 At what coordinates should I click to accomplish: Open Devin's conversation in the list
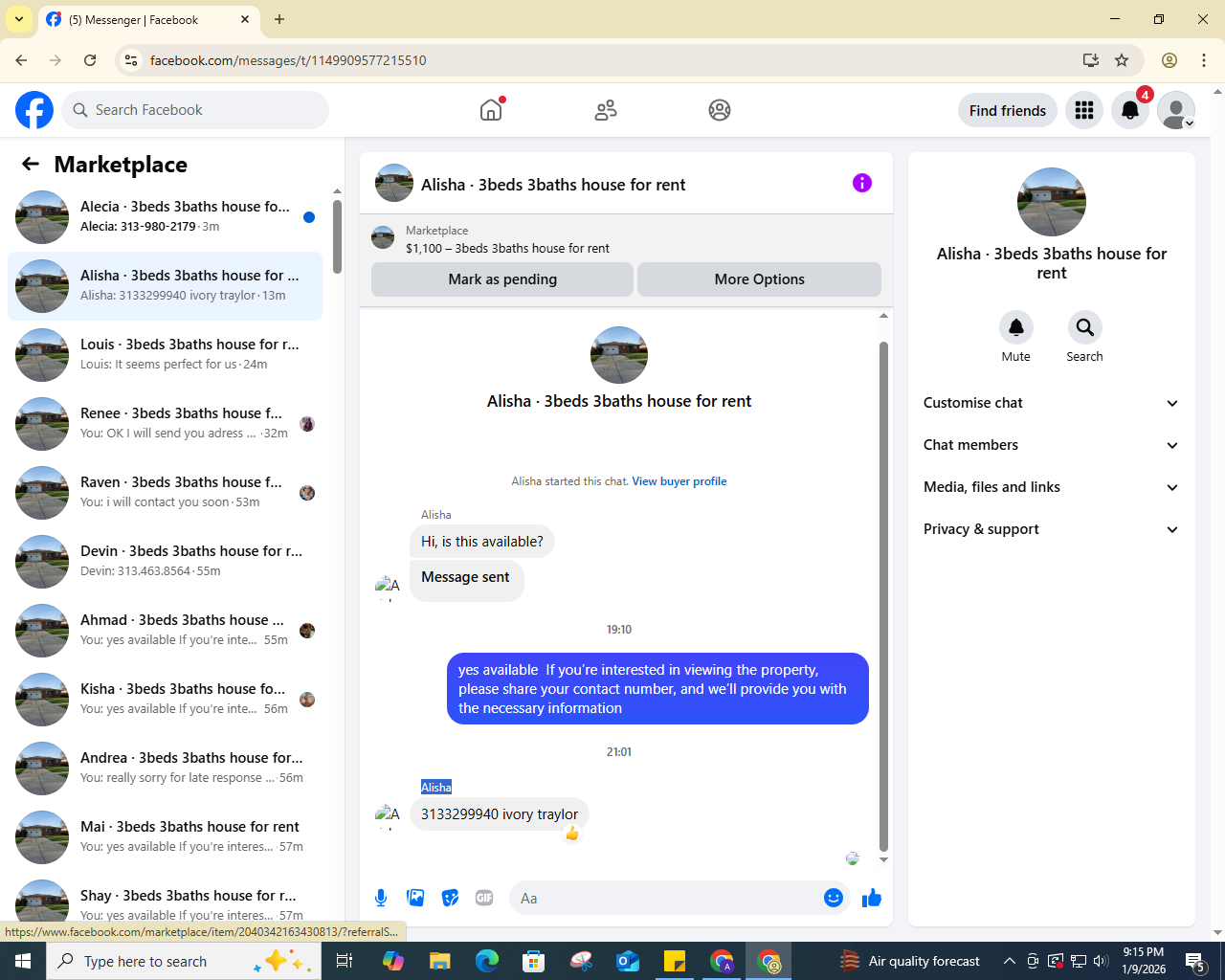(x=165, y=562)
